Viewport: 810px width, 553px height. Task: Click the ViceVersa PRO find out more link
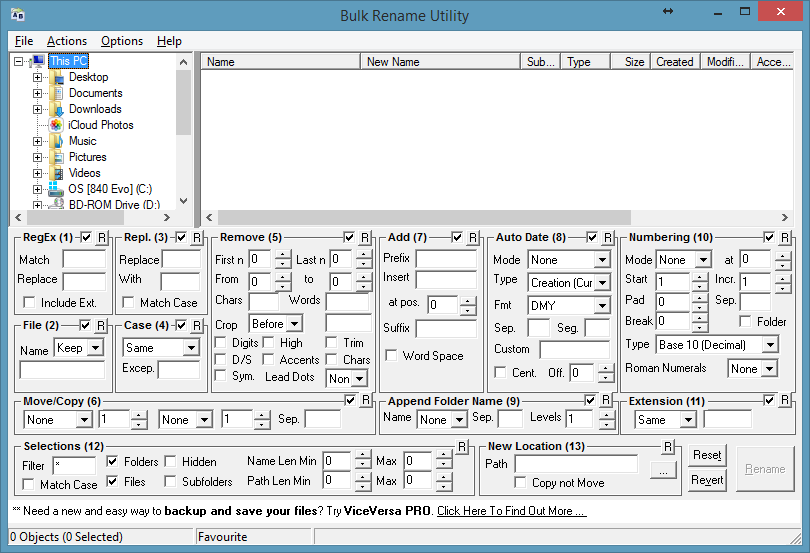[x=511, y=511]
